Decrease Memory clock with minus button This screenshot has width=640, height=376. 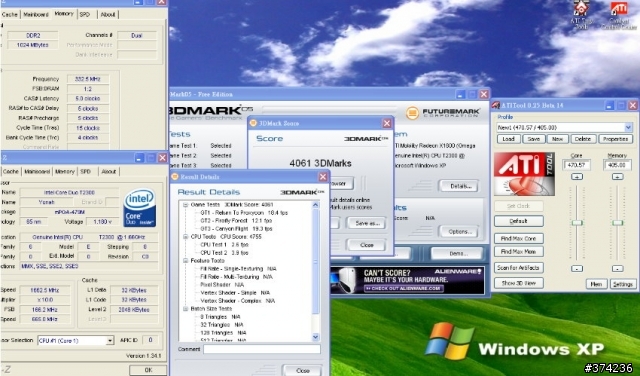click(x=617, y=269)
